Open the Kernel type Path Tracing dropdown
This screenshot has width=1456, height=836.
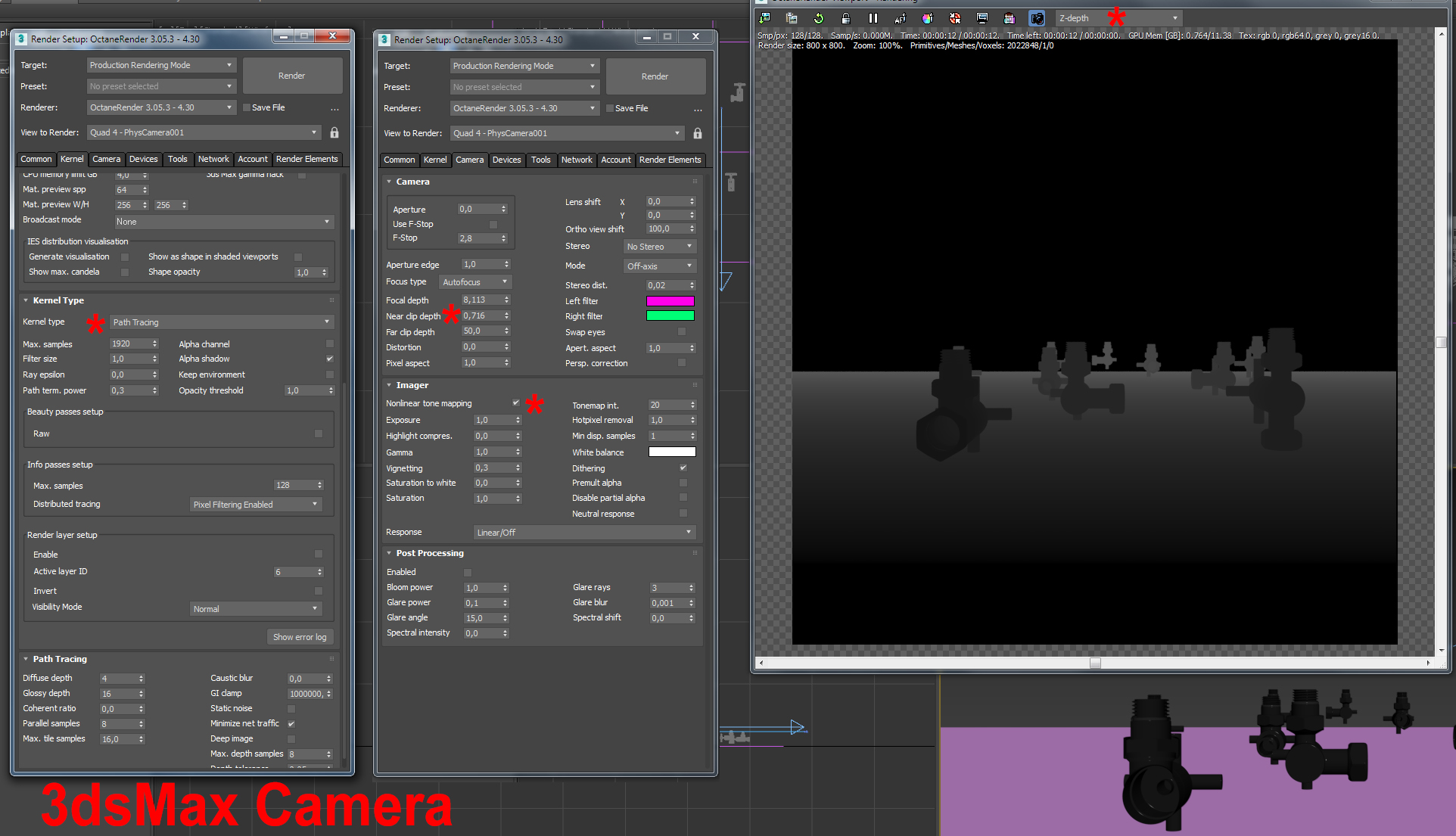pyautogui.click(x=222, y=322)
